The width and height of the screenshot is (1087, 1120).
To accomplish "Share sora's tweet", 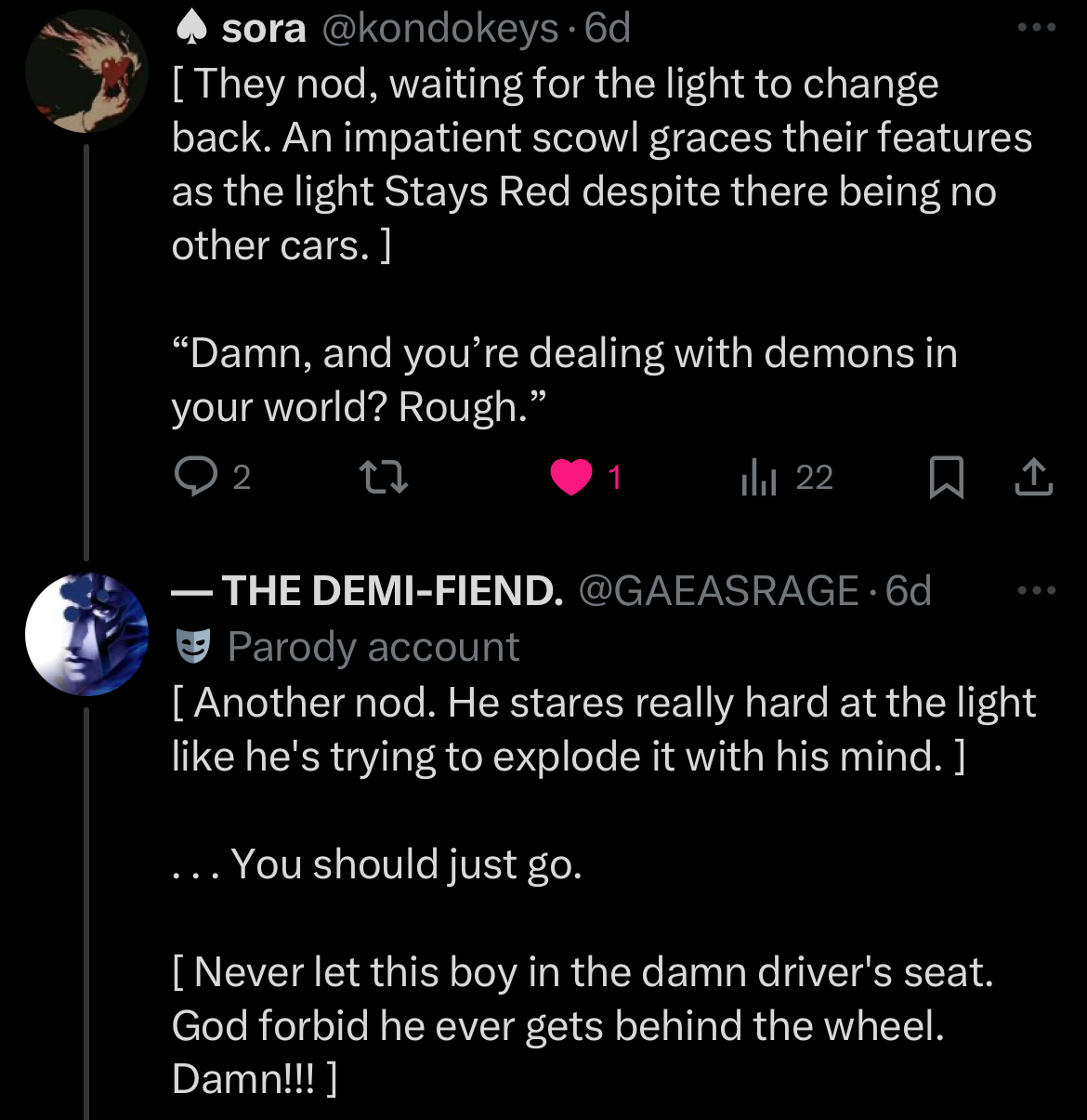I will (1033, 478).
